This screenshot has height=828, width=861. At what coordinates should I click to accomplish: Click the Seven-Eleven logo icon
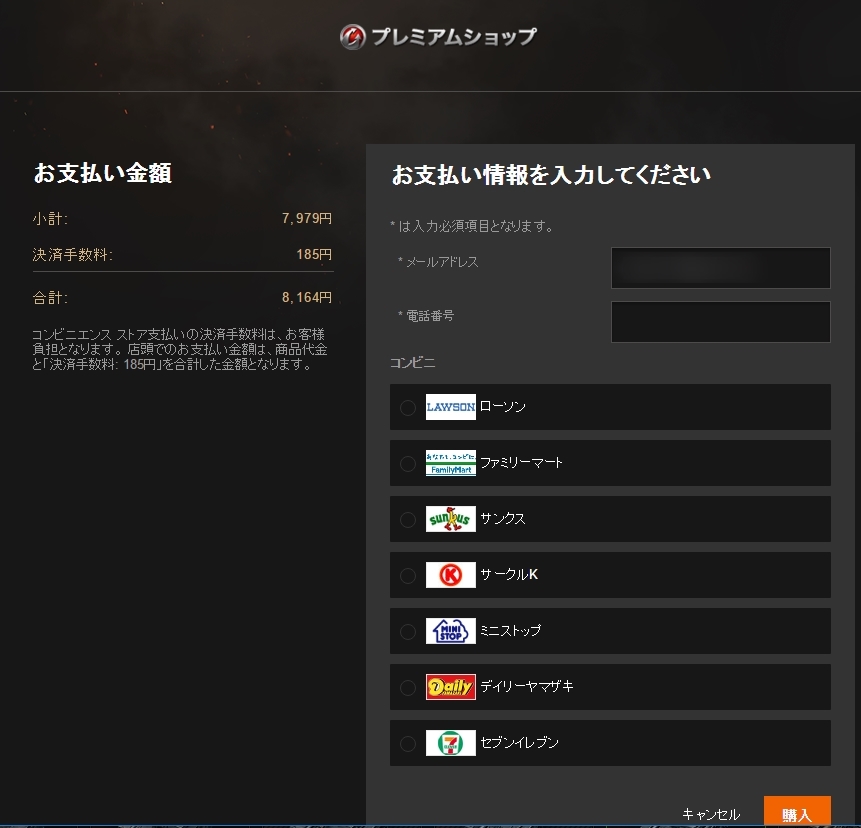(449, 743)
